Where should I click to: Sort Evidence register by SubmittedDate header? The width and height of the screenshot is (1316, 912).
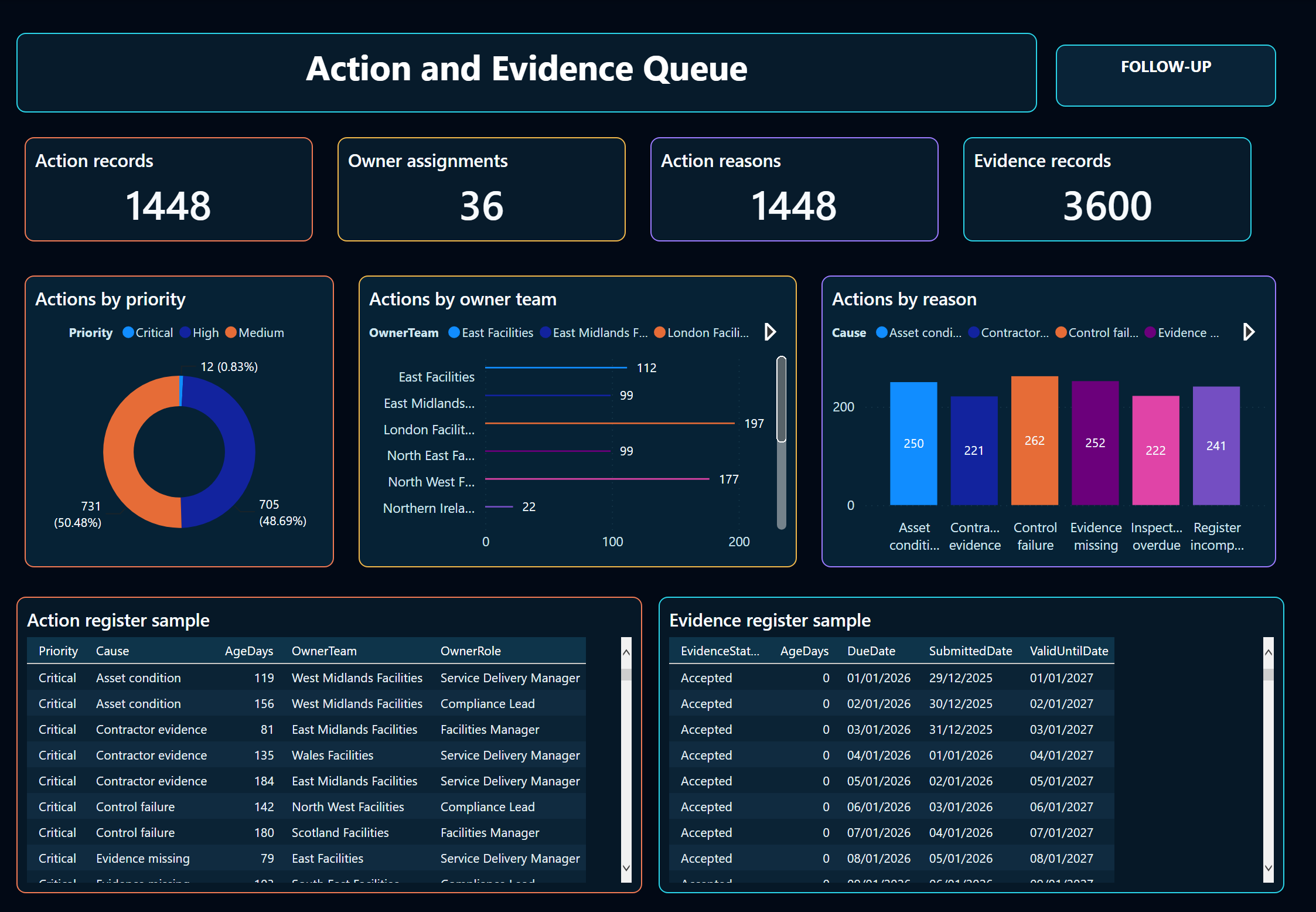[971, 651]
